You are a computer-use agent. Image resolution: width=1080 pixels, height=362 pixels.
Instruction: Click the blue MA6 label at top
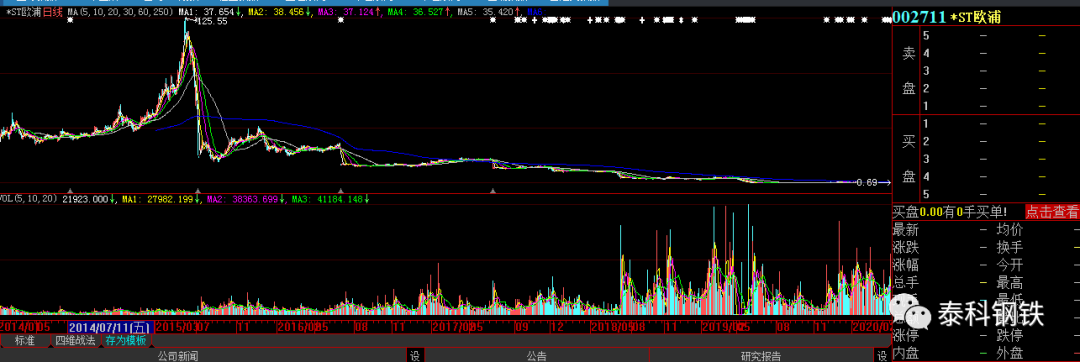click(534, 12)
